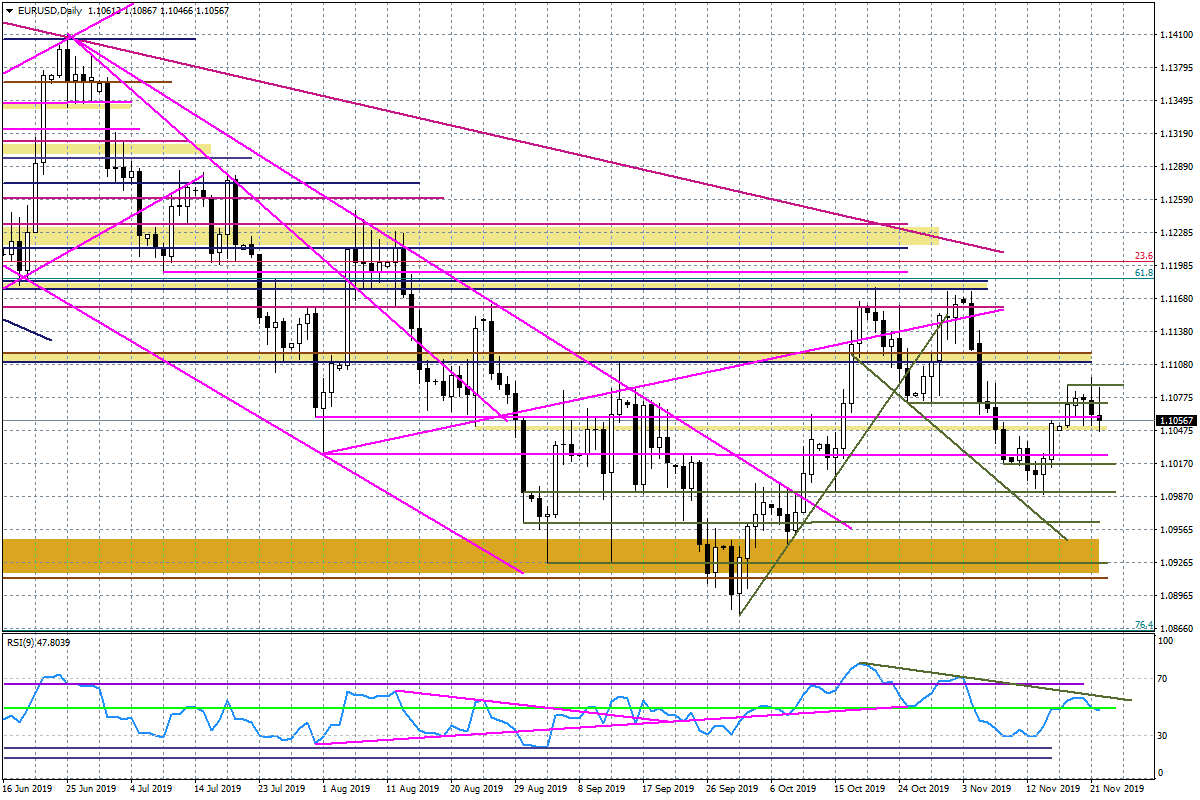Click the 70 level on RSI scale

tap(1163, 679)
